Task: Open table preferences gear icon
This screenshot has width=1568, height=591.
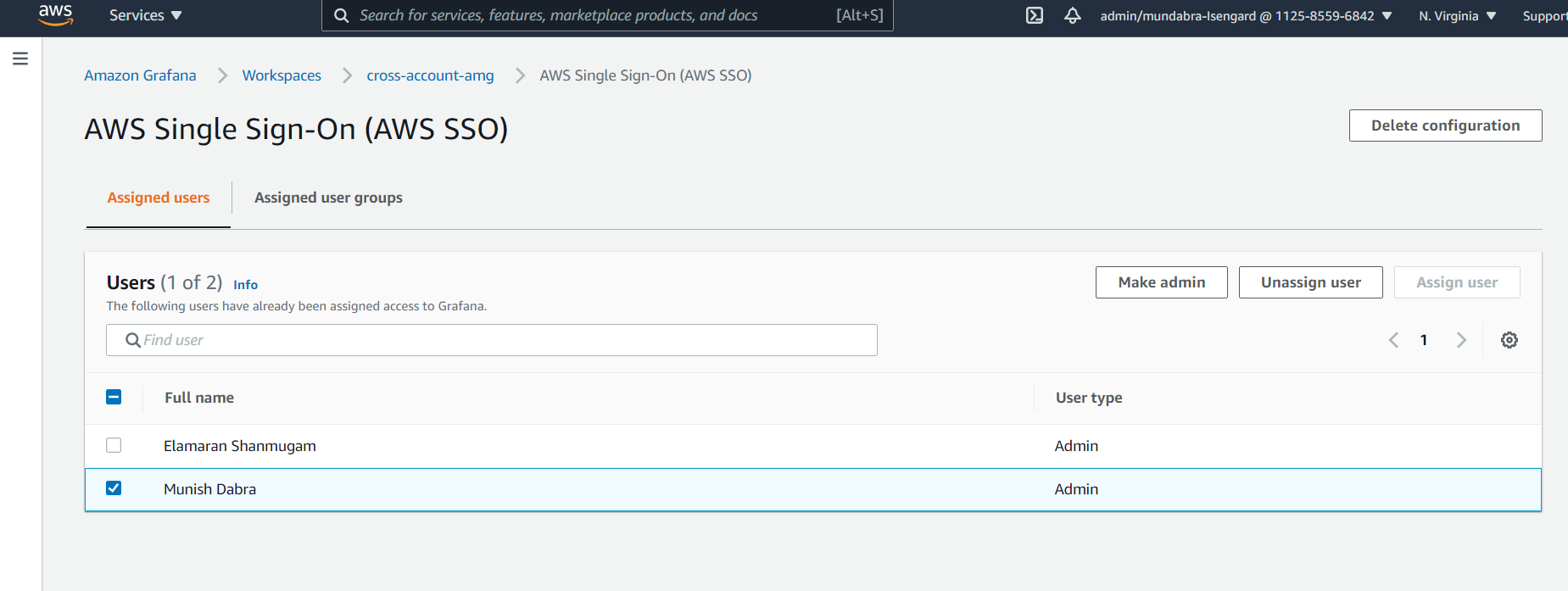Action: pos(1509,340)
